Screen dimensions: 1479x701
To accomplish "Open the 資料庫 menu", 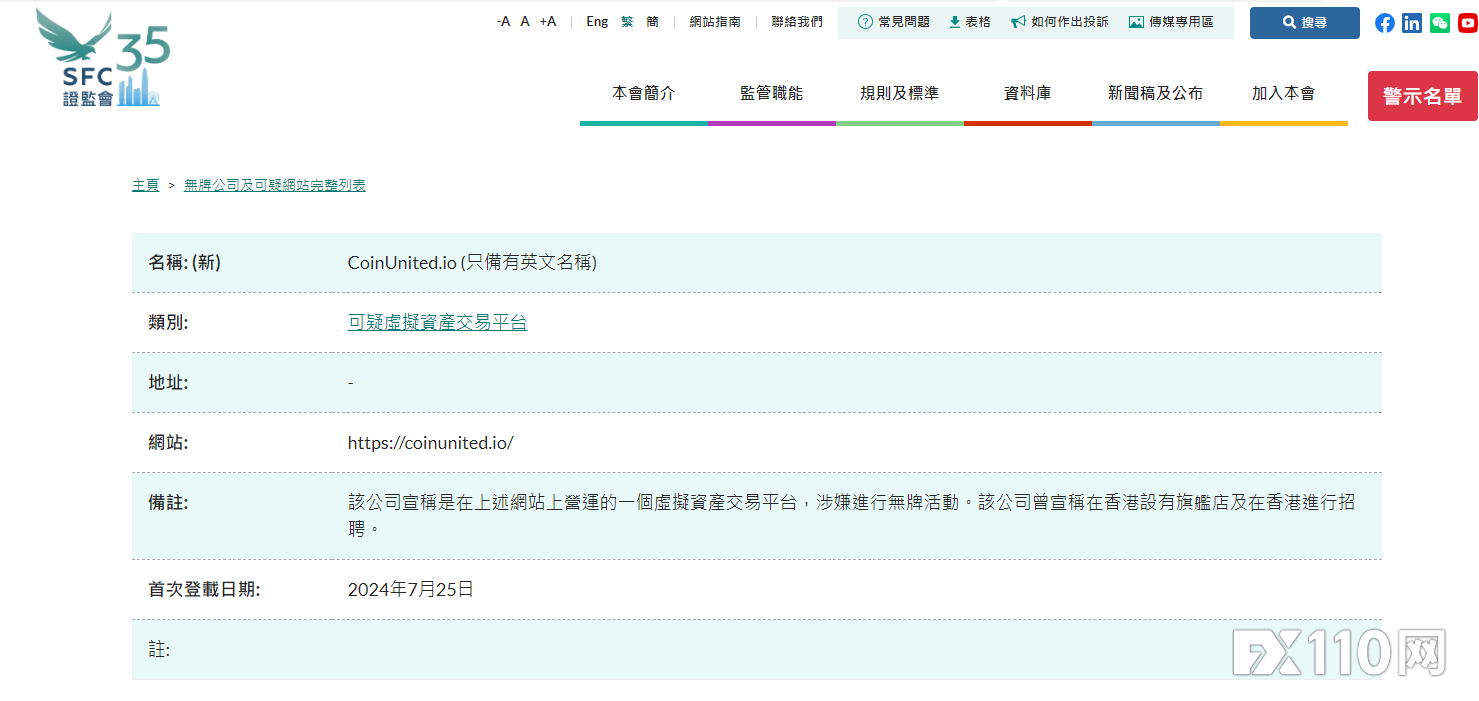I will 1028,93.
